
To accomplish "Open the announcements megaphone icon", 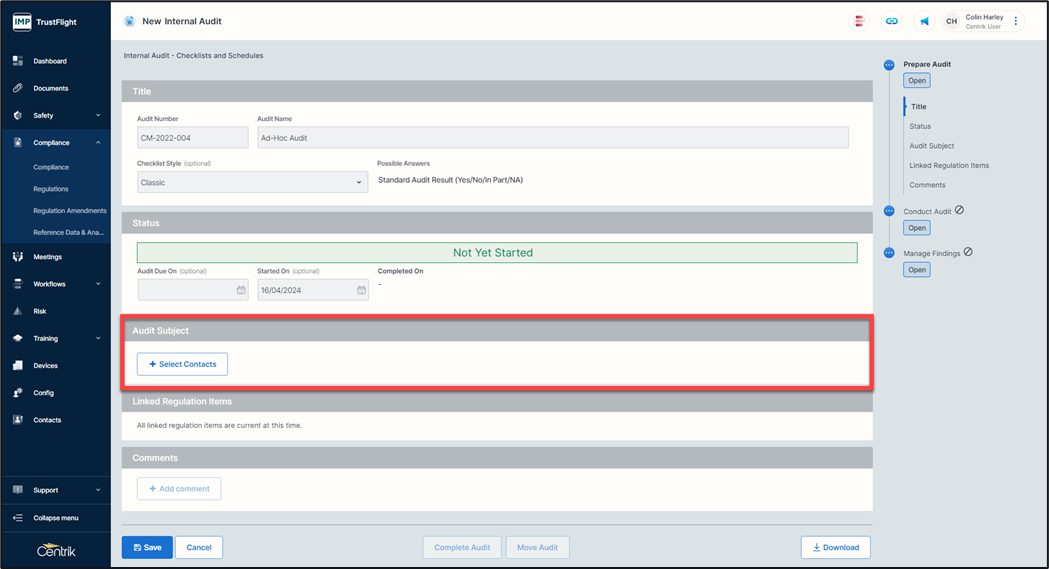I will click(924, 21).
